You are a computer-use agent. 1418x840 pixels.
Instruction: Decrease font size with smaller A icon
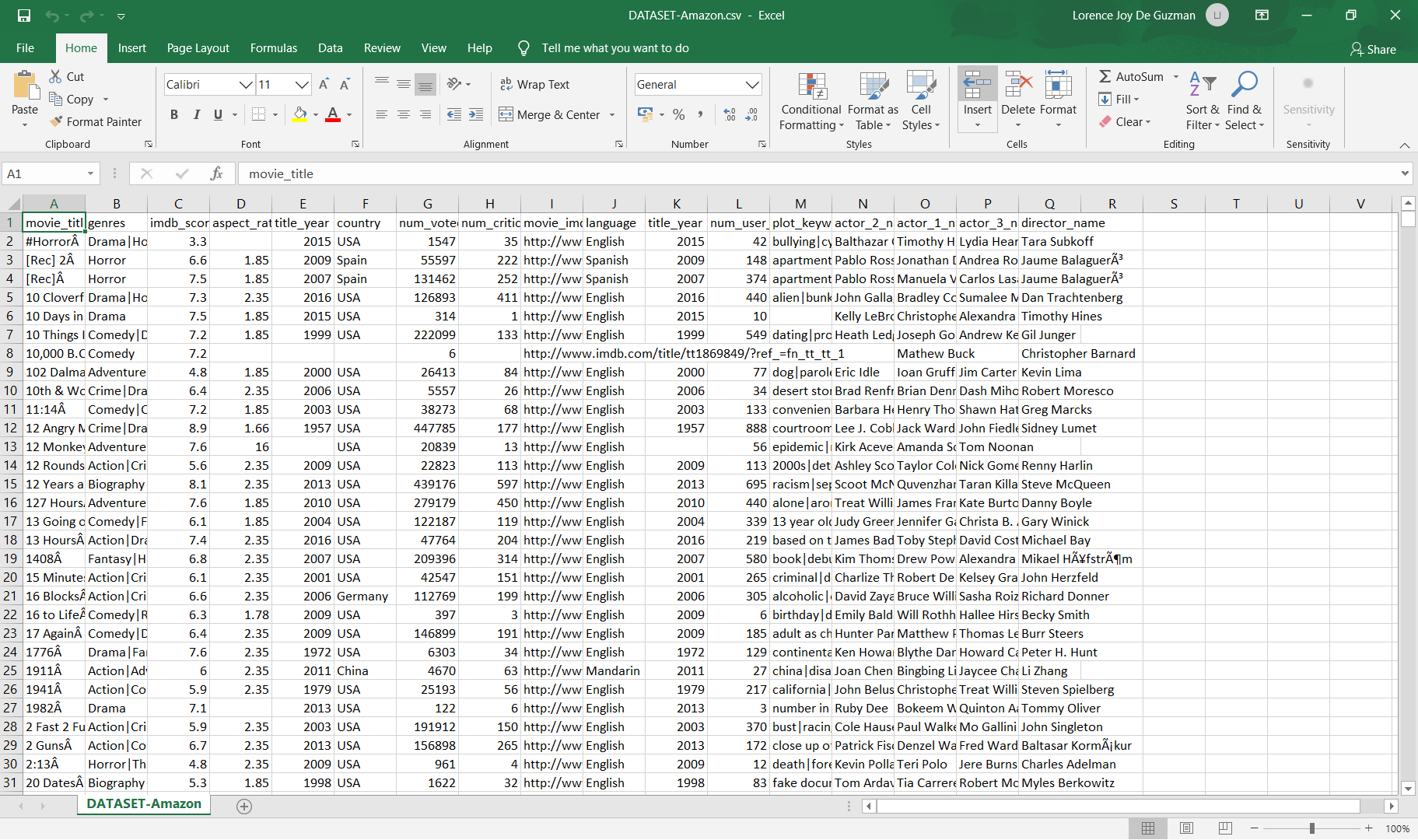coord(345,84)
